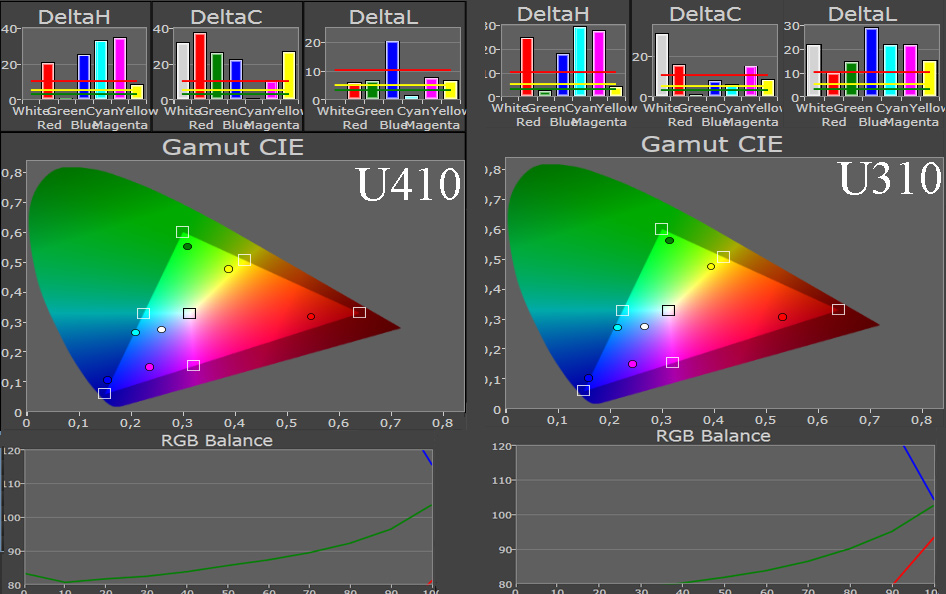The width and height of the screenshot is (946, 594).
Task: Click the U410 measured white point
Action: coord(161,329)
